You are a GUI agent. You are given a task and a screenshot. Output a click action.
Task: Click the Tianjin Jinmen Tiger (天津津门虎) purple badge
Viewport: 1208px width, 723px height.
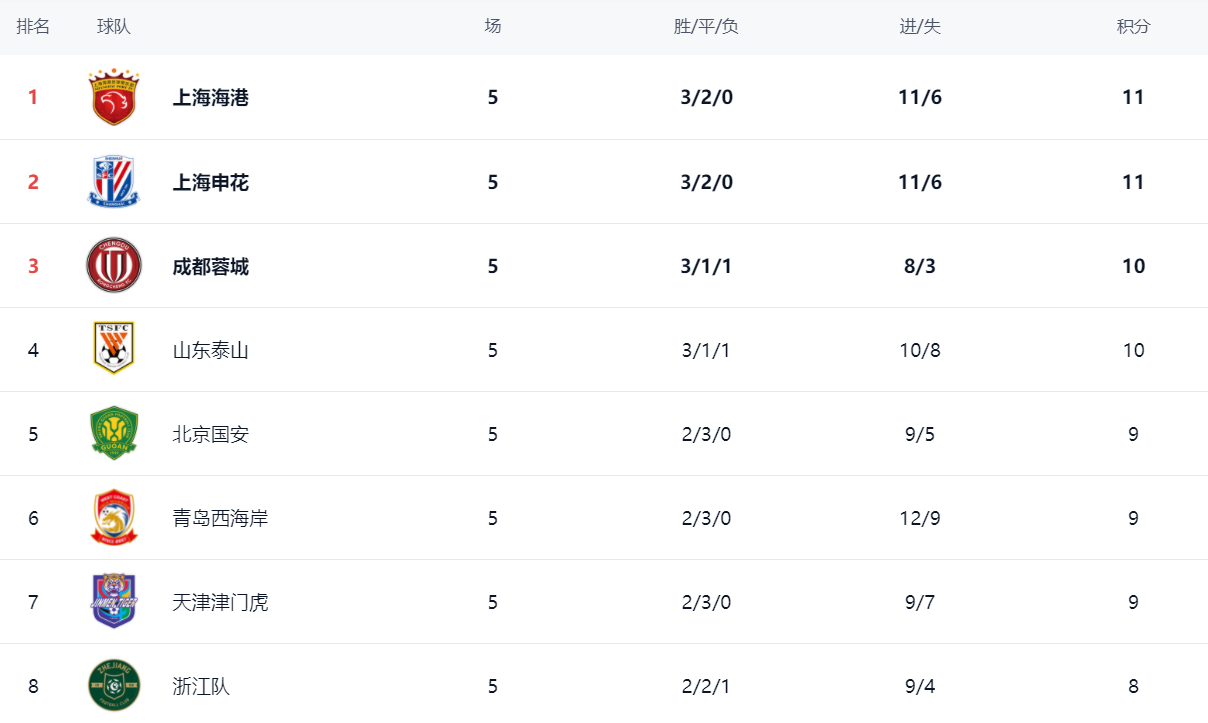click(x=113, y=601)
